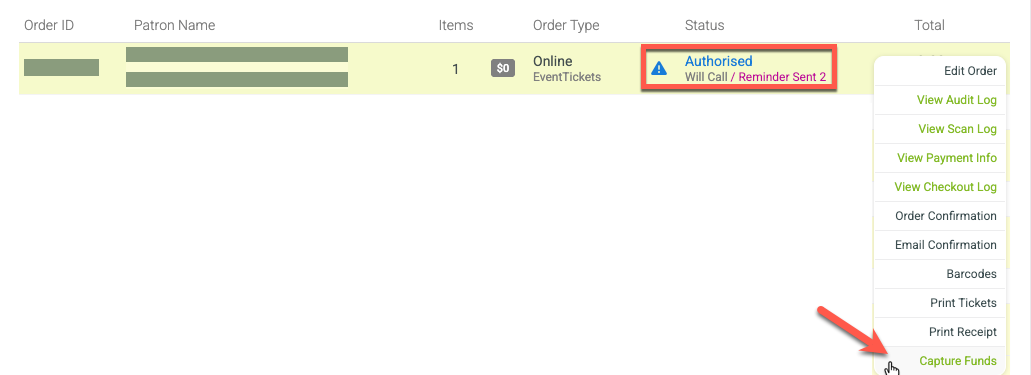Click Capture Funds menu item

click(957, 361)
